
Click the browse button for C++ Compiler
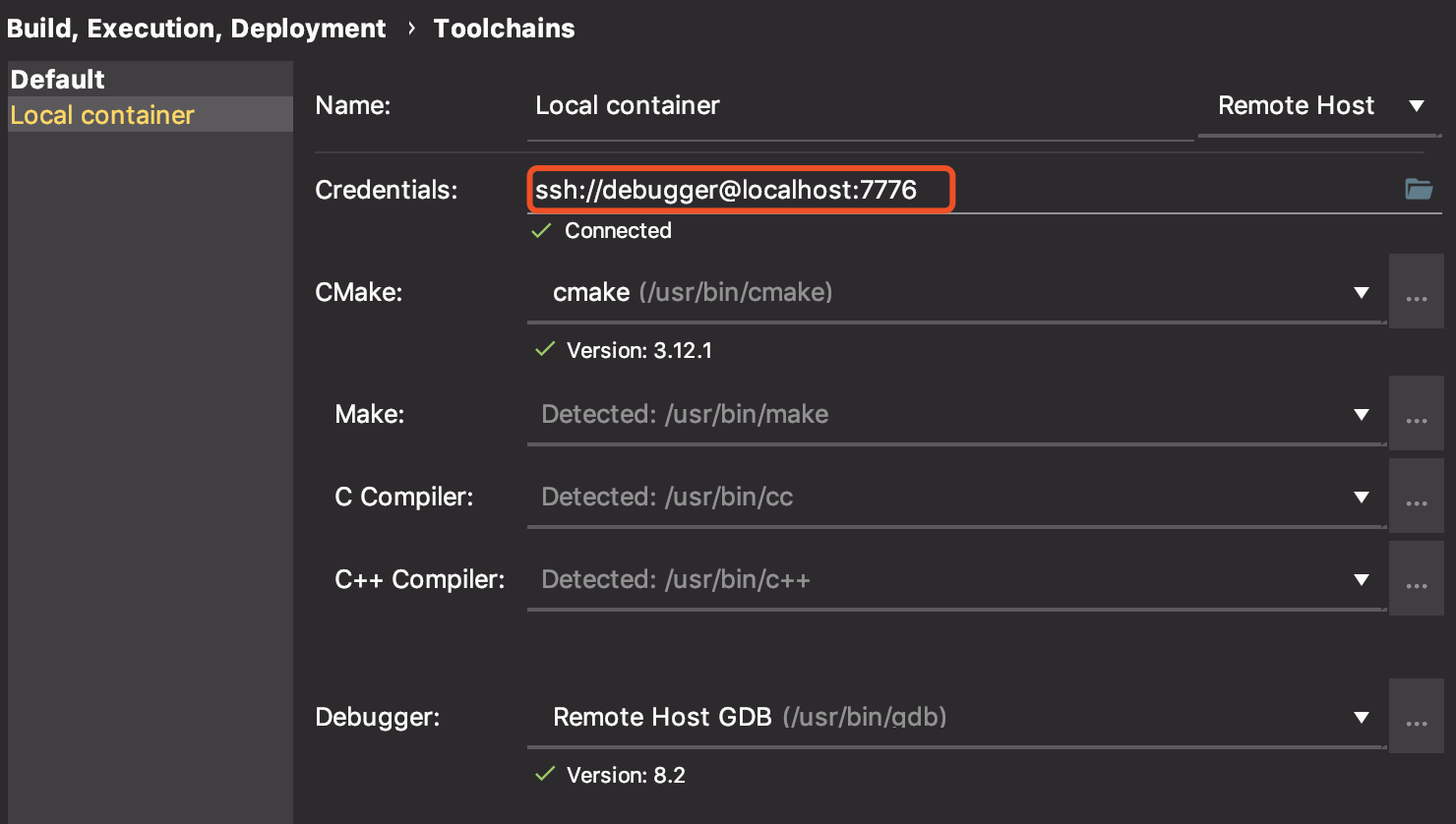[x=1416, y=579]
